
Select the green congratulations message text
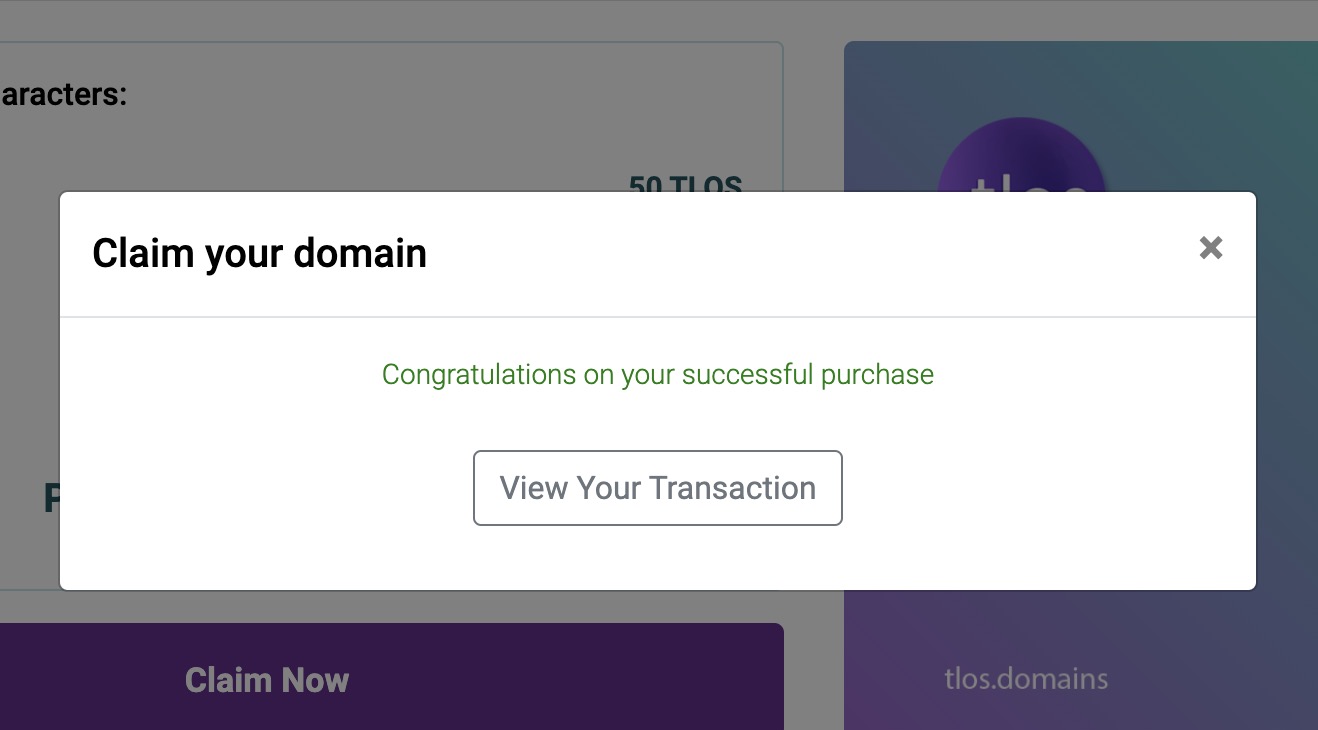point(657,375)
